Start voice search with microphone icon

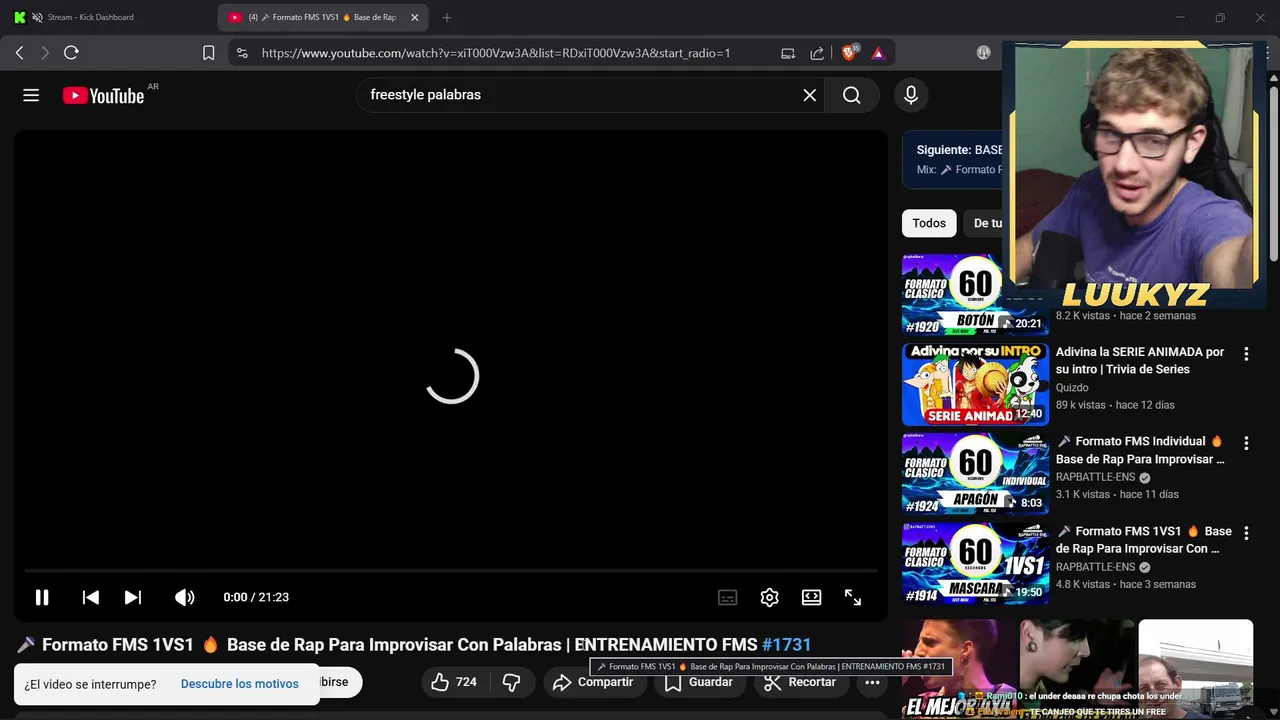tap(910, 95)
